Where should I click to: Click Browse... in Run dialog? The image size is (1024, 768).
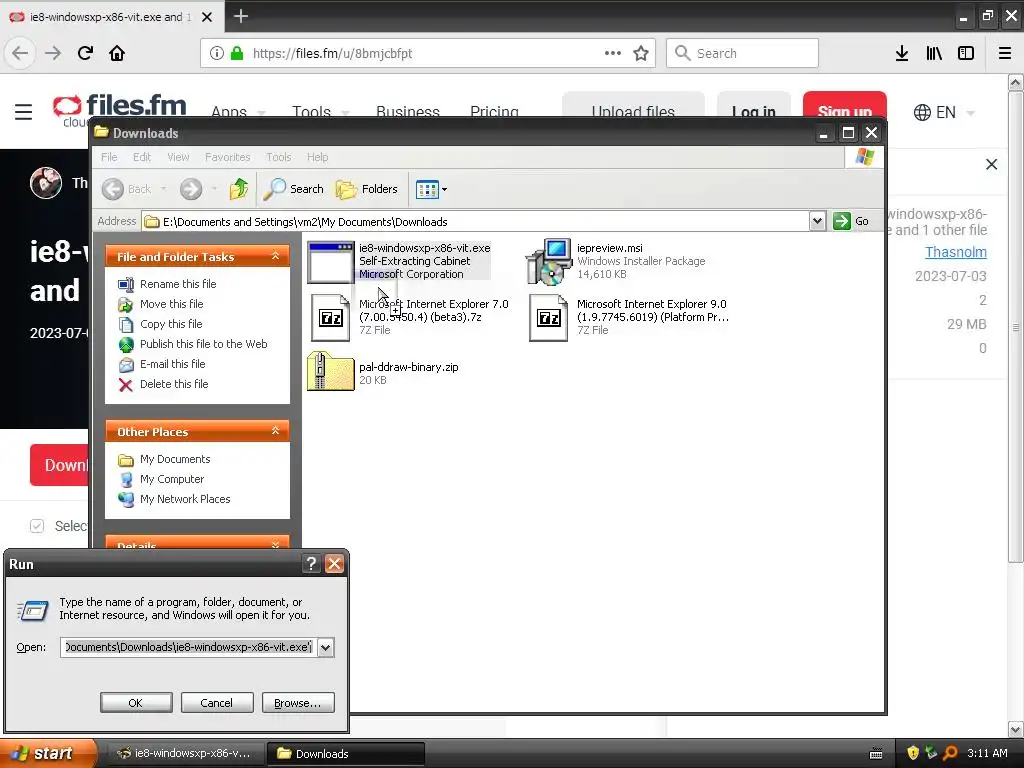click(298, 703)
